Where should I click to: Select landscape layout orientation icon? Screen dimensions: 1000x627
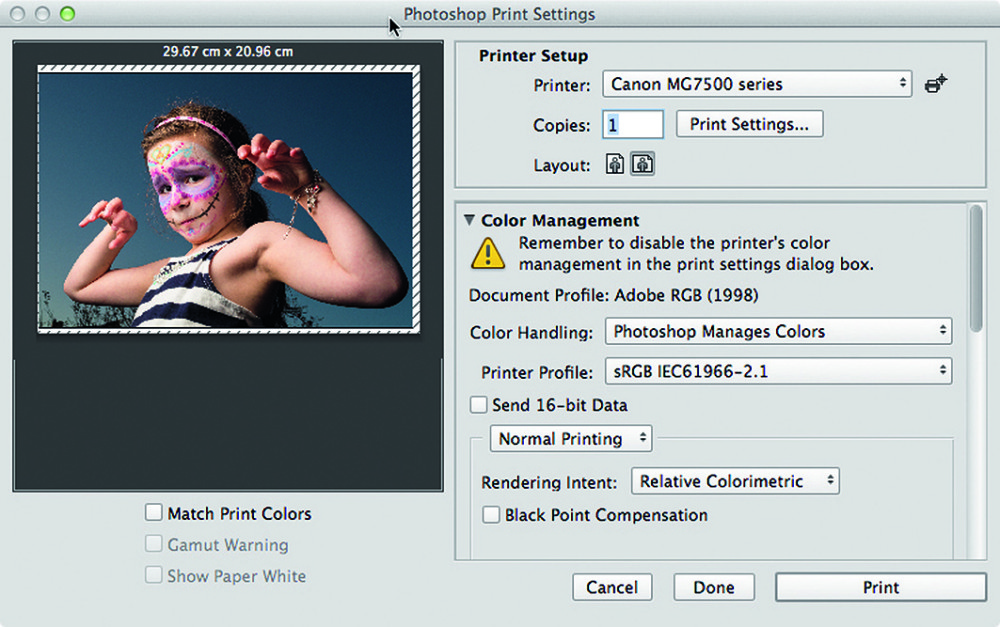coord(642,165)
